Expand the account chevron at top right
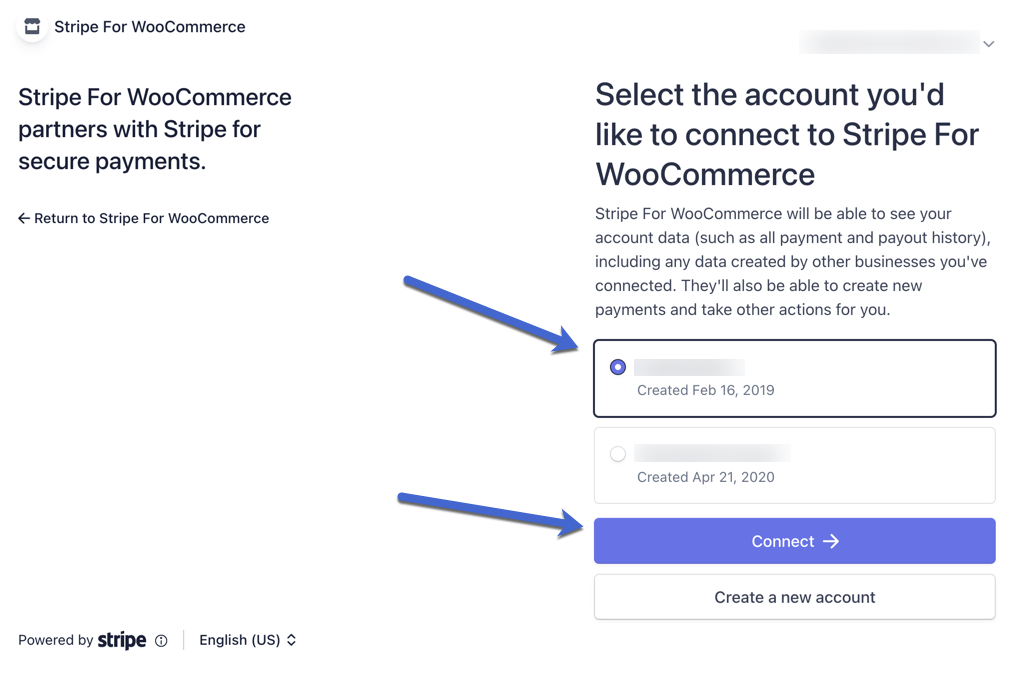This screenshot has width=1027, height=674. coord(989,44)
